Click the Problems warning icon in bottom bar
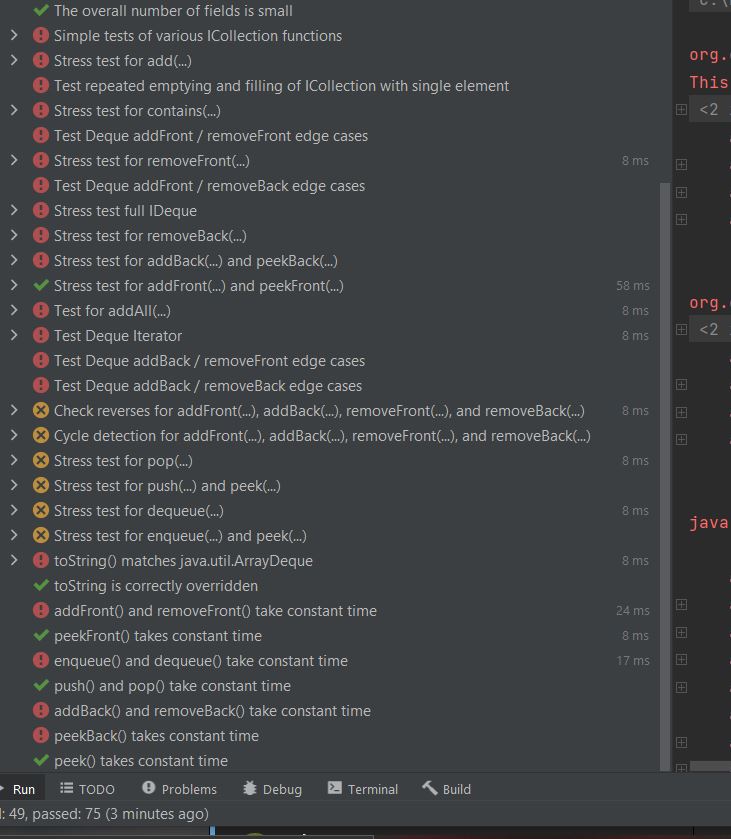 (149, 789)
